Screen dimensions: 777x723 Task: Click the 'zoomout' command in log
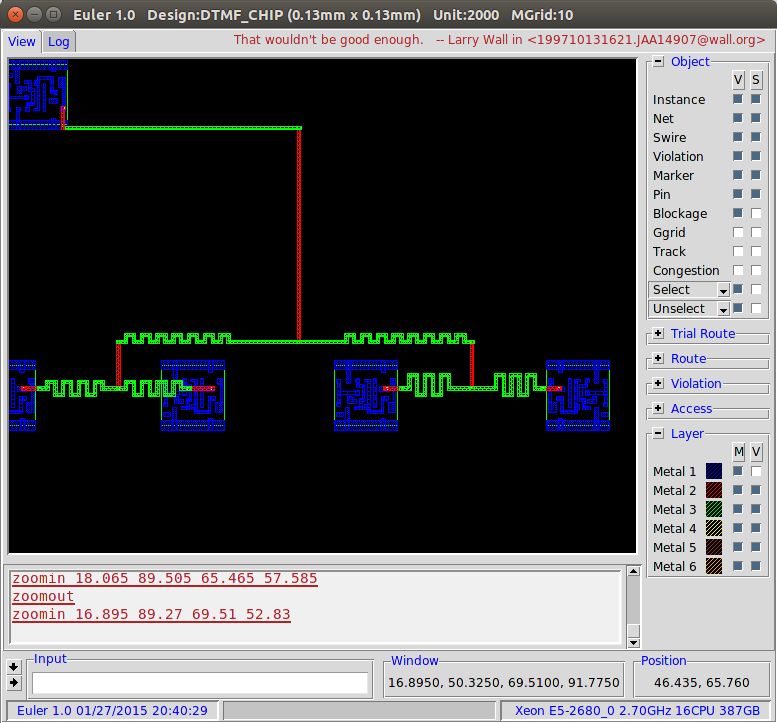[x=43, y=597]
